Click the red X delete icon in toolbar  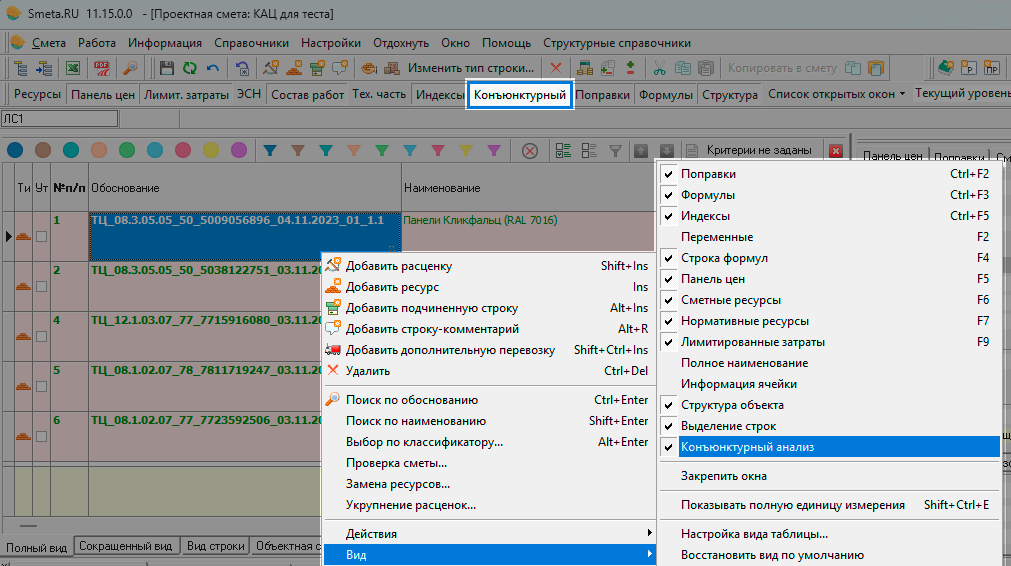(x=556, y=69)
